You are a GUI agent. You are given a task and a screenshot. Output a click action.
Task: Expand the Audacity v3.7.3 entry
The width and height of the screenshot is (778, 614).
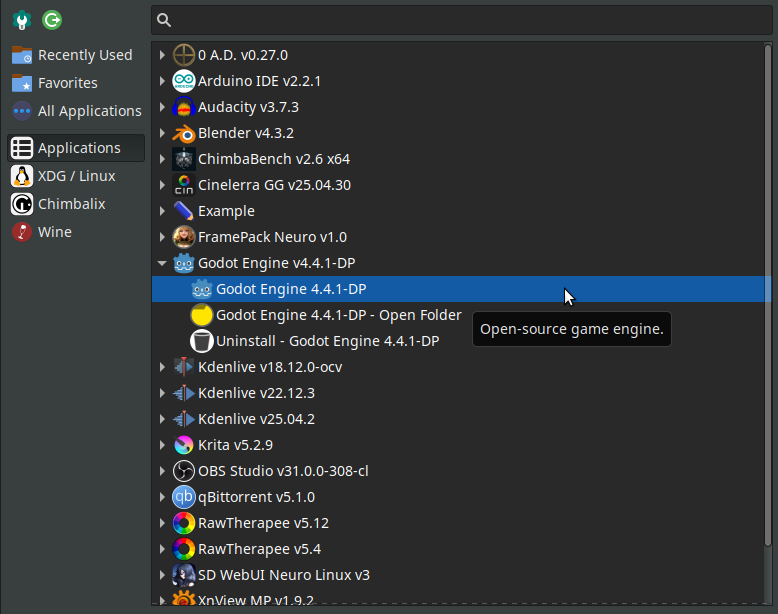pyautogui.click(x=162, y=107)
